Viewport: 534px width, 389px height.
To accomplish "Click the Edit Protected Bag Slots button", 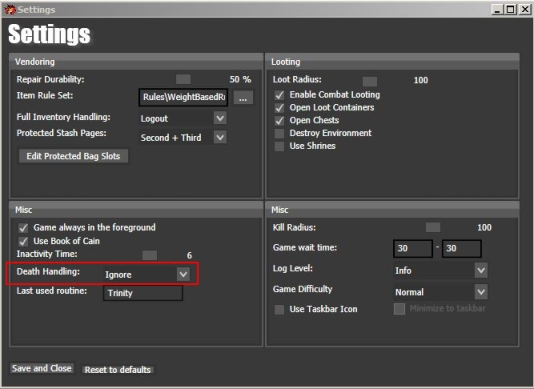I will [73, 156].
